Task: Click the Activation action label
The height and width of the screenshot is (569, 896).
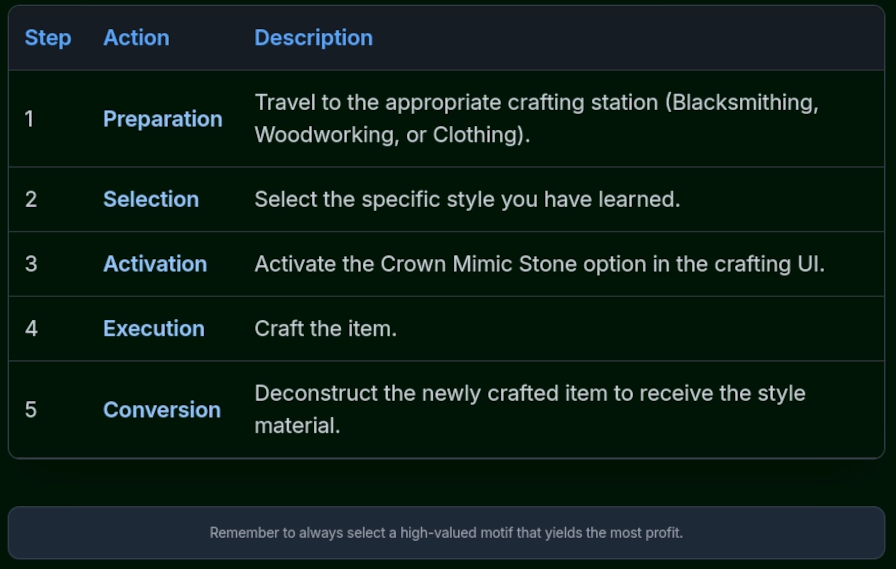Action: pyautogui.click(x=155, y=264)
